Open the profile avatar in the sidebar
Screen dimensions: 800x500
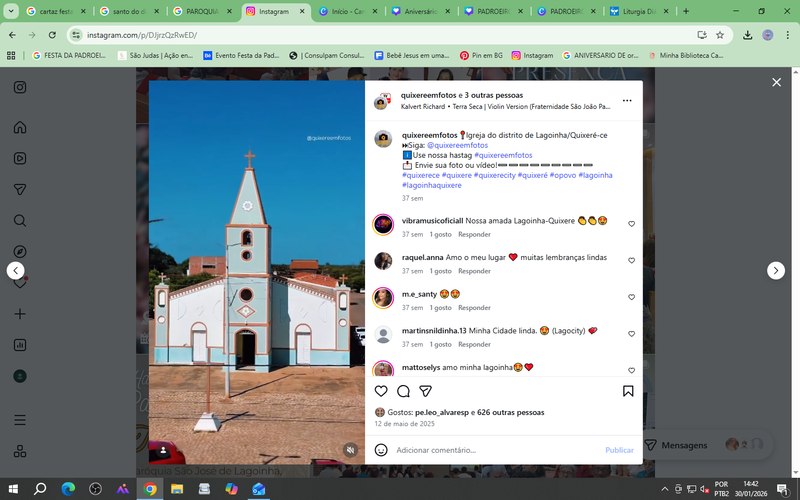(x=20, y=376)
